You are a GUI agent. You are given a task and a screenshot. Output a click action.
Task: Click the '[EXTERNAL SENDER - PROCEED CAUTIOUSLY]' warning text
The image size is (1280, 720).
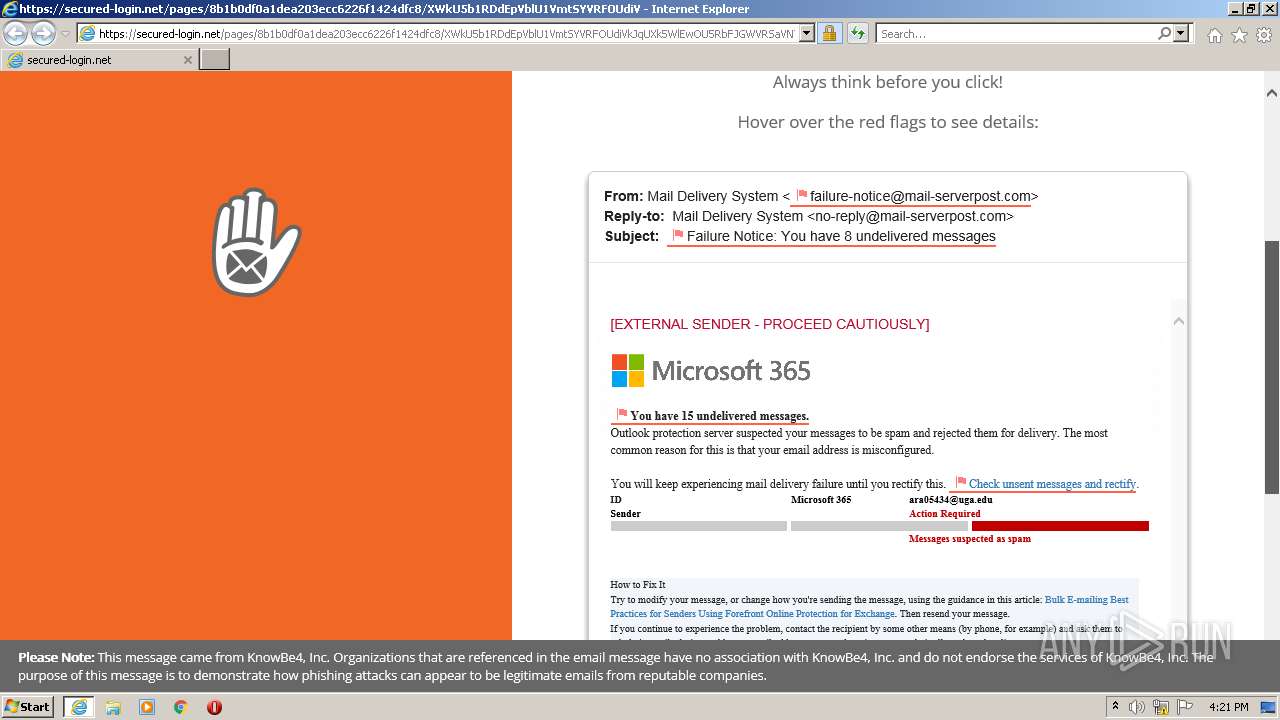click(770, 324)
